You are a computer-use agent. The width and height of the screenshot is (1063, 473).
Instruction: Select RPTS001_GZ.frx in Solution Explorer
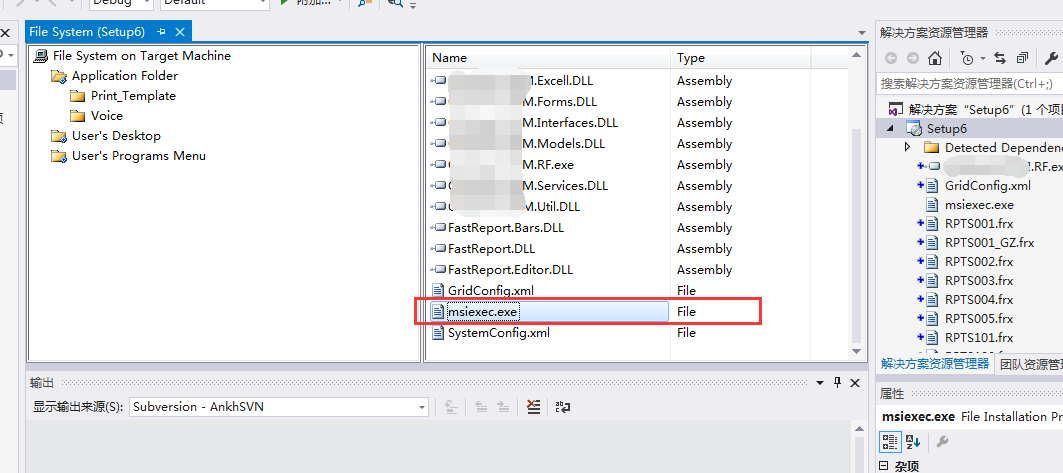click(x=990, y=243)
